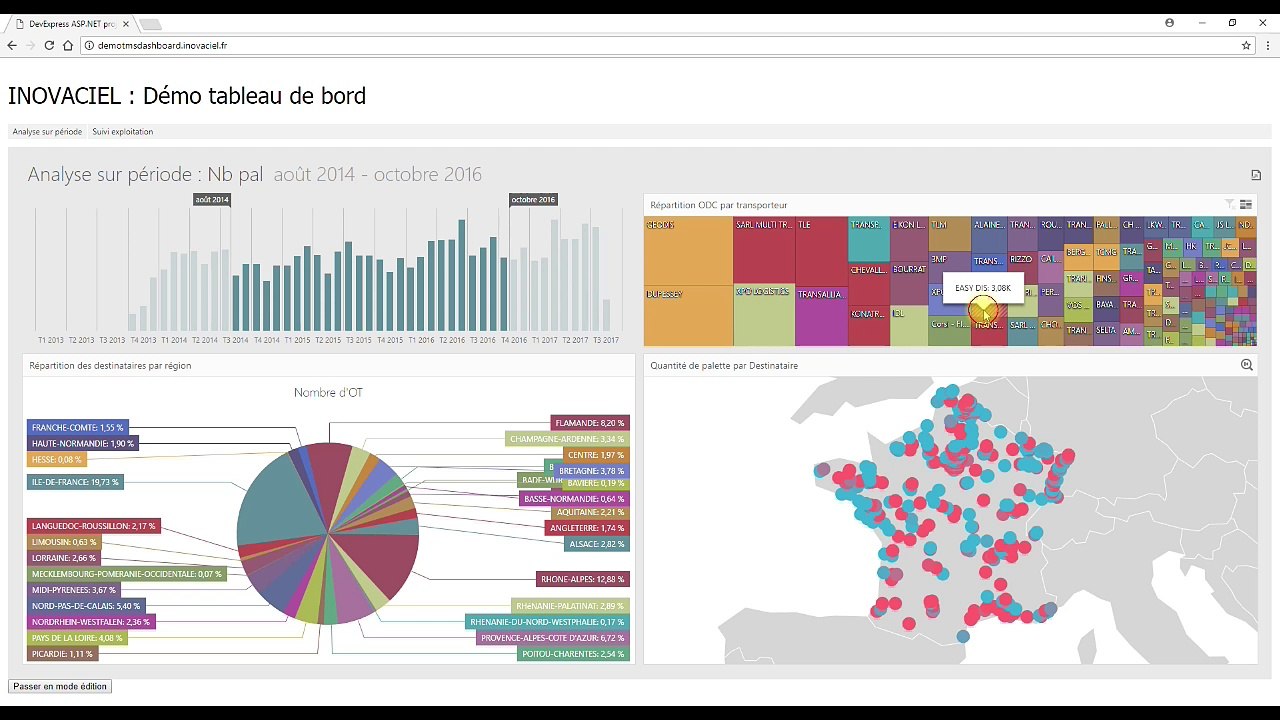
Task: Select TLE tile in treemap
Action: (821, 250)
